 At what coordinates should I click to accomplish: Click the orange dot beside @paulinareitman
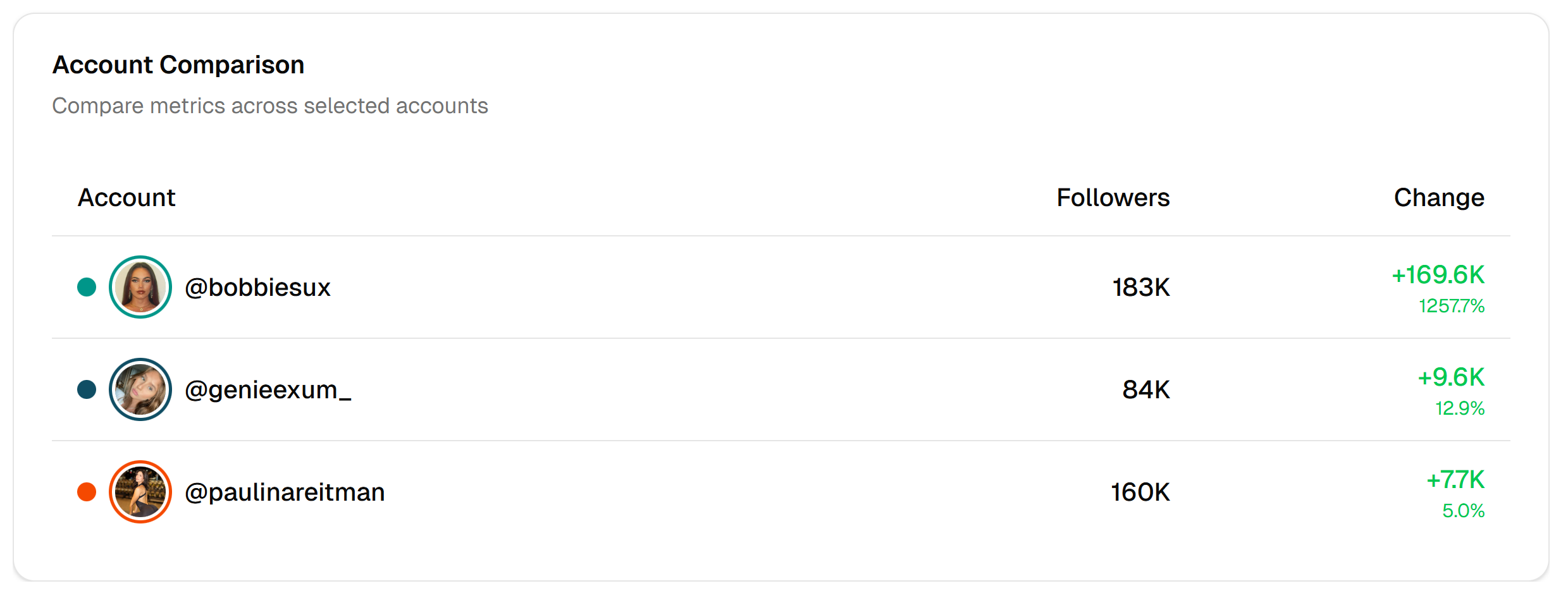pyautogui.click(x=87, y=492)
